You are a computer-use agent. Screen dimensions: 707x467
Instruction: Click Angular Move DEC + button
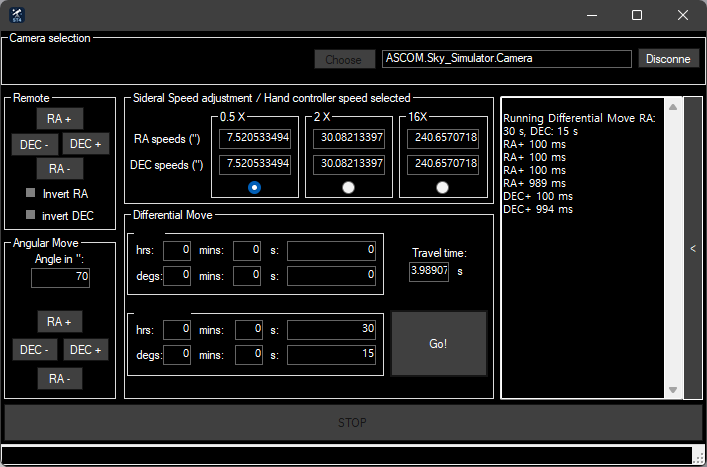[x=86, y=350]
